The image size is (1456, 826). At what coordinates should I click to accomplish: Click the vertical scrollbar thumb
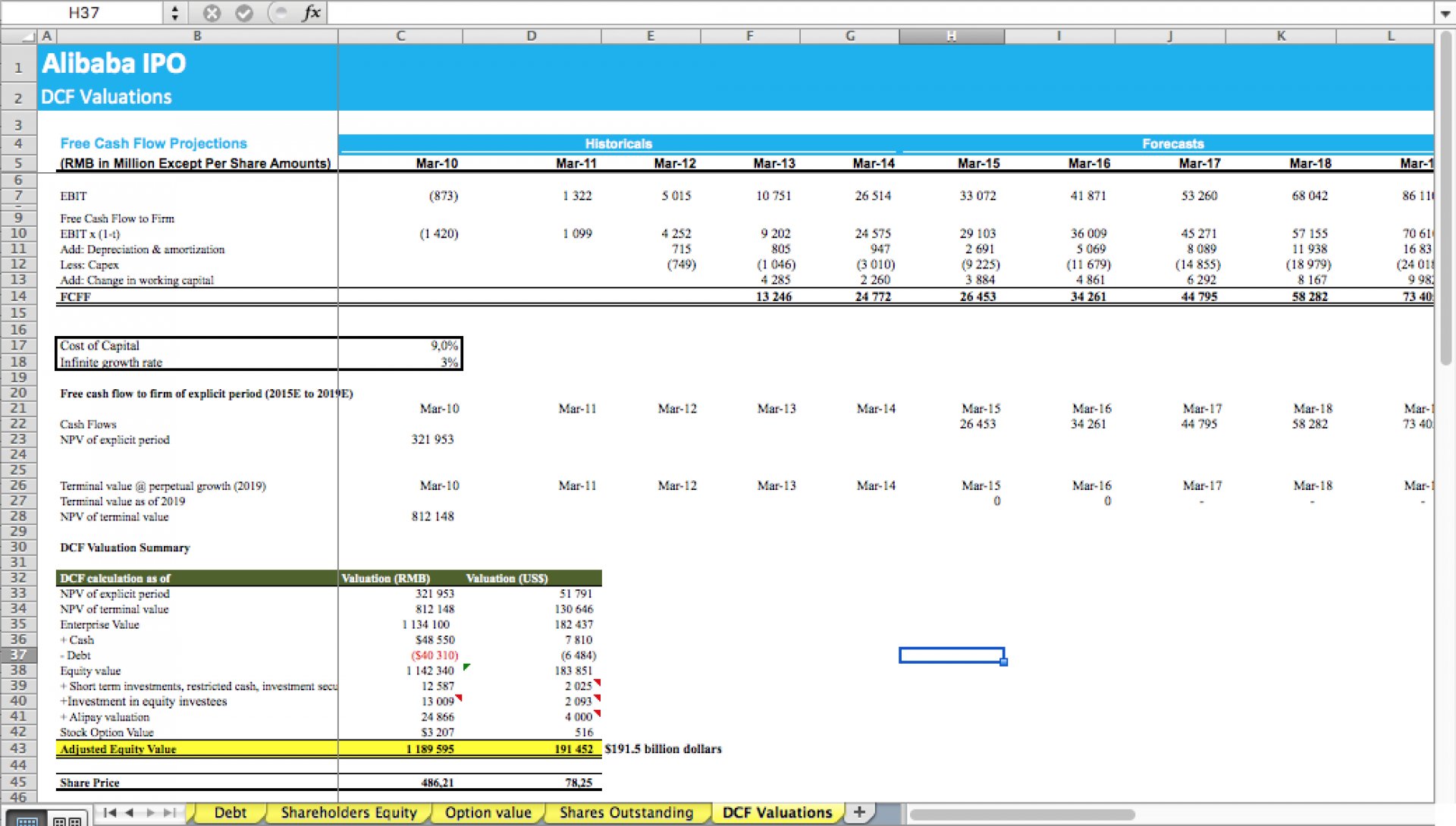1445,197
